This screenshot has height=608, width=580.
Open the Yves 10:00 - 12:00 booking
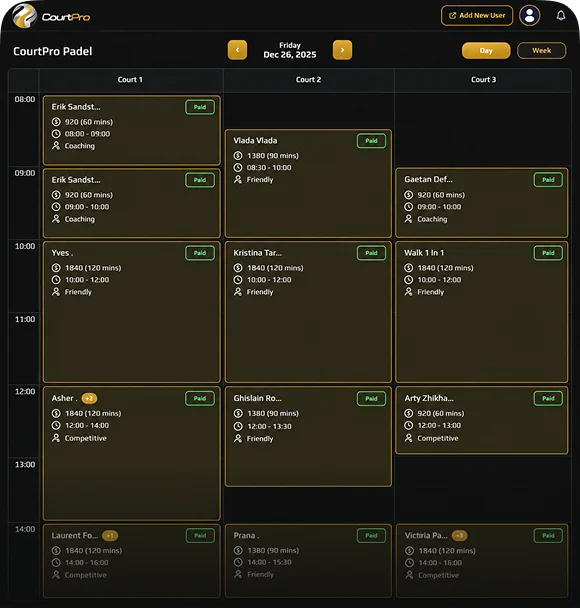[131, 312]
